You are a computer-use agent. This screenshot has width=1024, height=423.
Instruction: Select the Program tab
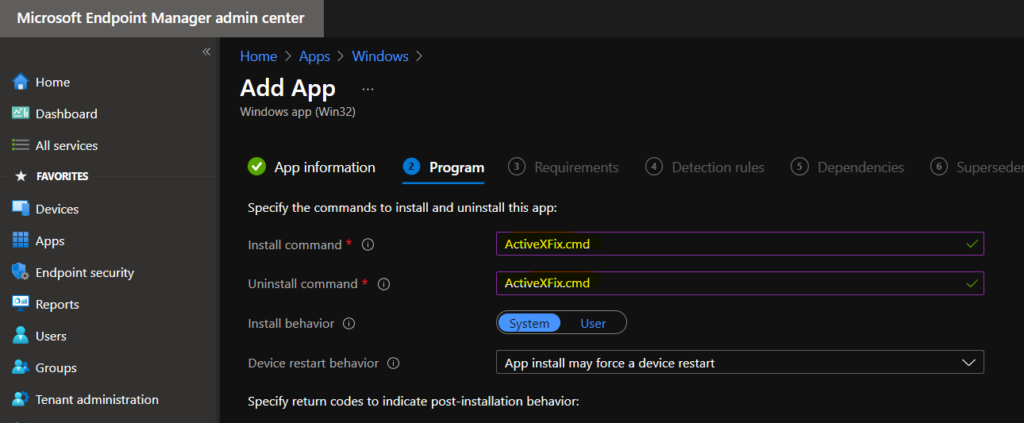tap(456, 167)
